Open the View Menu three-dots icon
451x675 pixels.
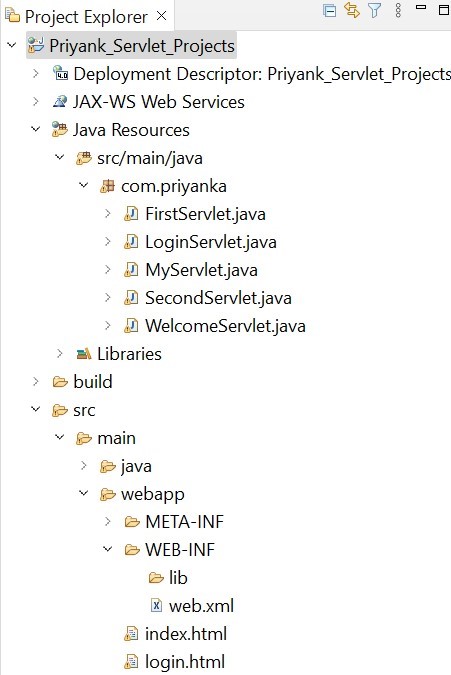pyautogui.click(x=398, y=10)
